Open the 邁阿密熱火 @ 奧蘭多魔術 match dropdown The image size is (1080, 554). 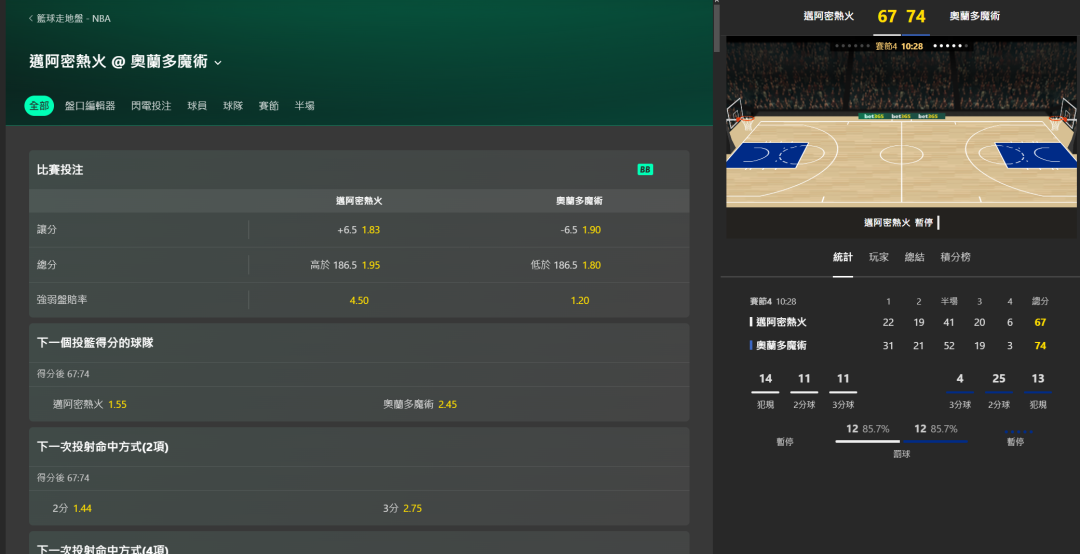(x=125, y=62)
